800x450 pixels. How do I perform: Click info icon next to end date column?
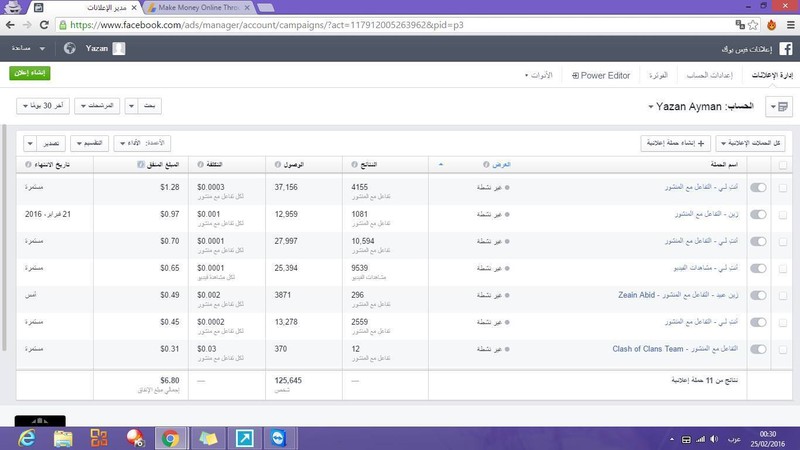click(x=28, y=164)
